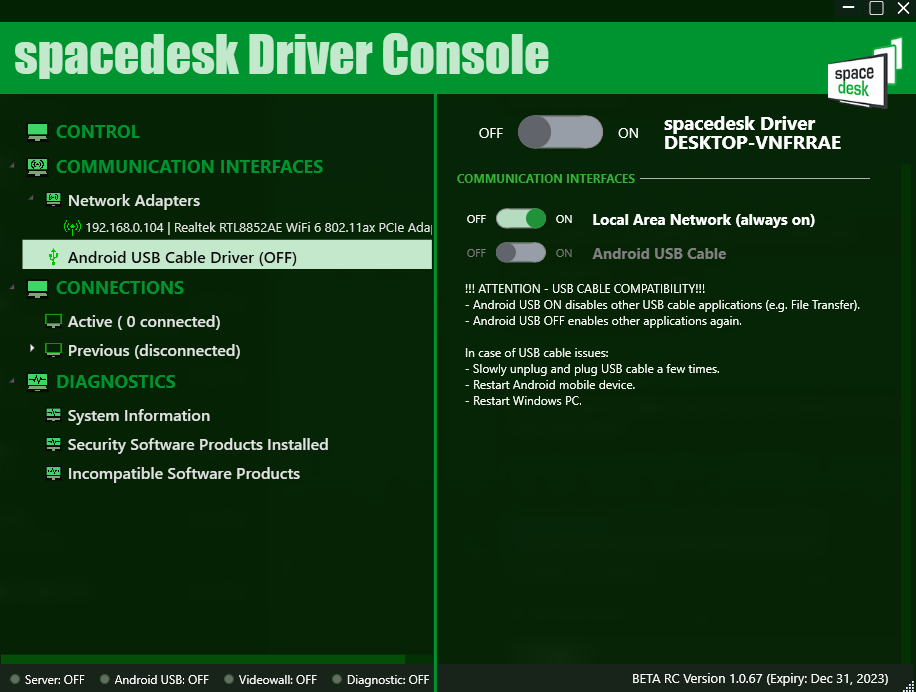916x692 pixels.
Task: Click the Communication Interfaces section icon
Action: point(37,167)
